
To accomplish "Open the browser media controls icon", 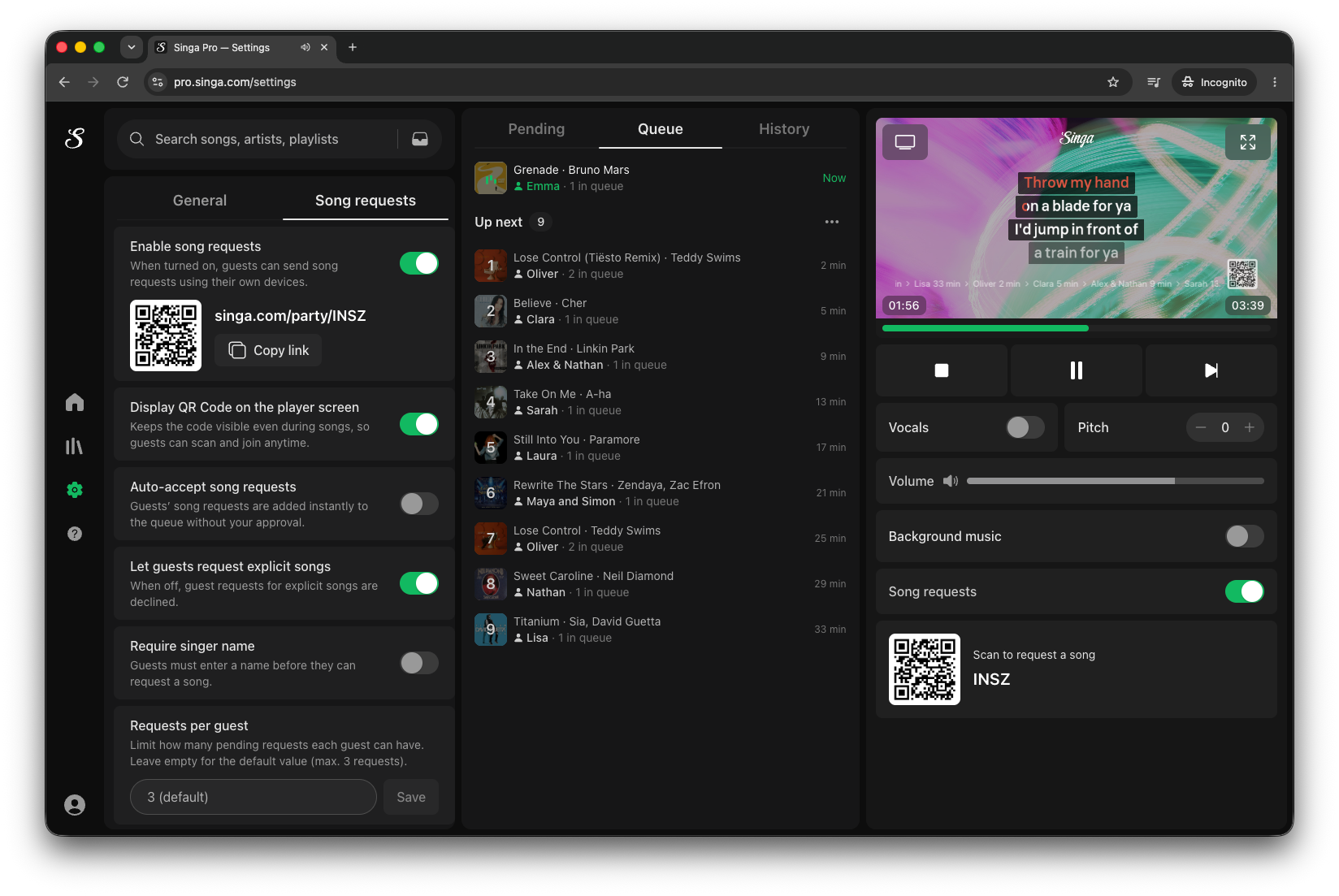I will click(x=1154, y=82).
